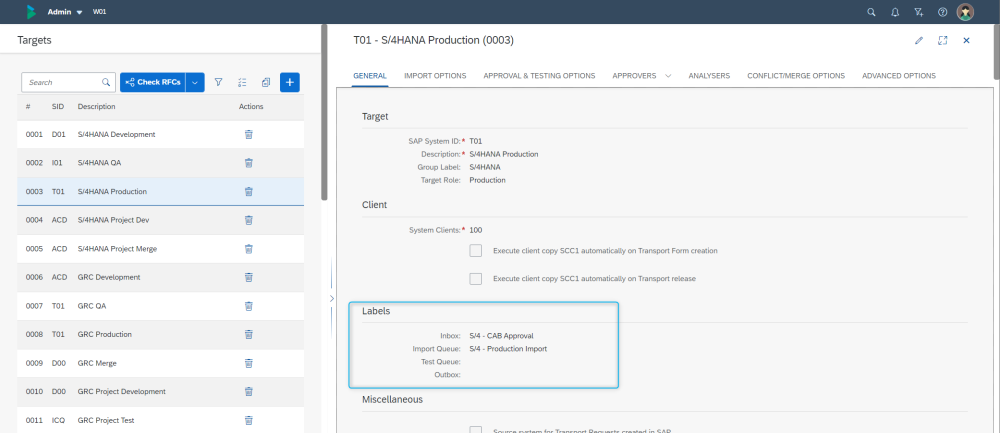Select row S/4HANA Development
Image resolution: width=1000 pixels, height=433 pixels.
[x=161, y=135]
